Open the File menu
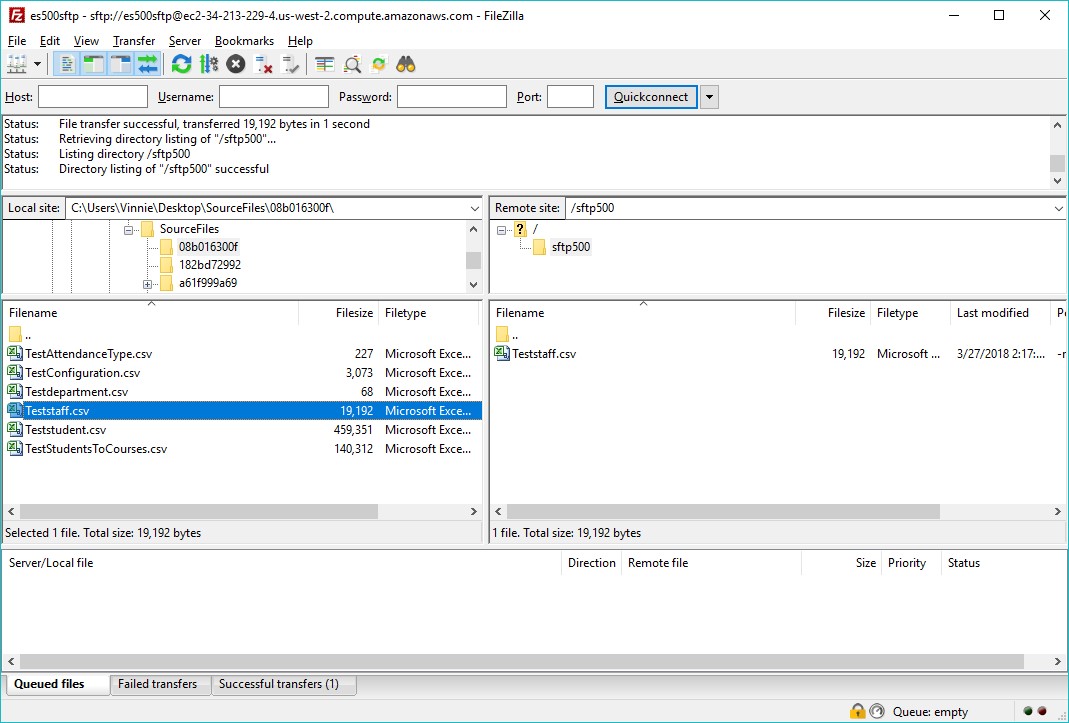Image resolution: width=1069 pixels, height=723 pixels. 16,41
